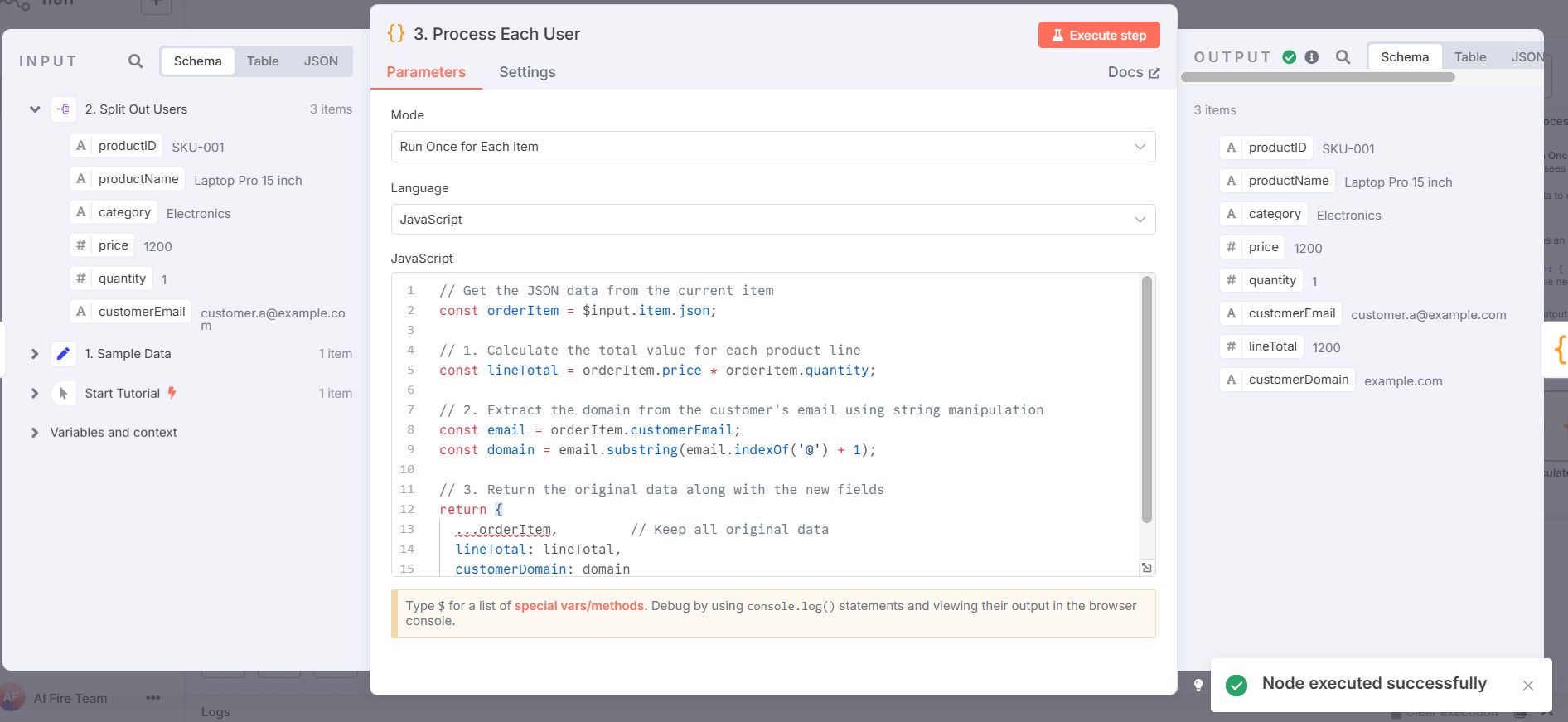Open the output panel search icon

pos(1343,57)
